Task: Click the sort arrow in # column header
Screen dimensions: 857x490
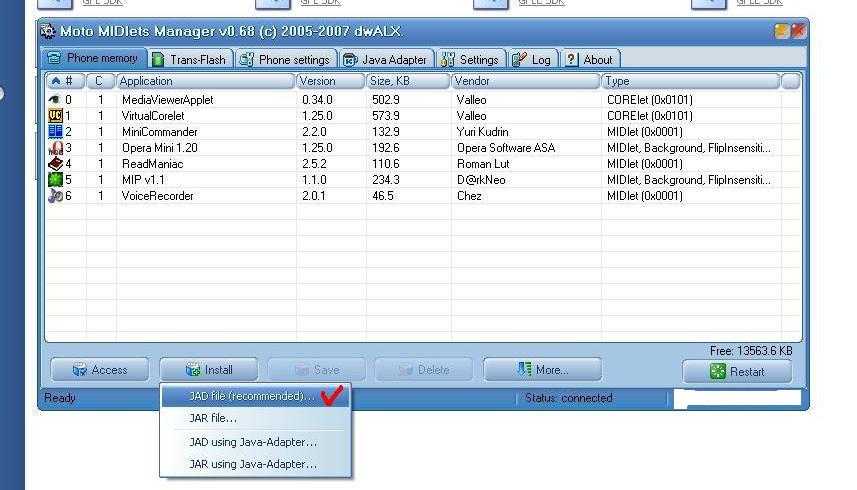Action: pos(55,81)
